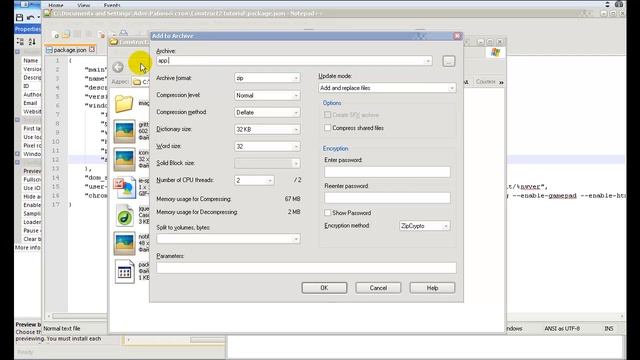Select the Sampling property row

click(31, 213)
